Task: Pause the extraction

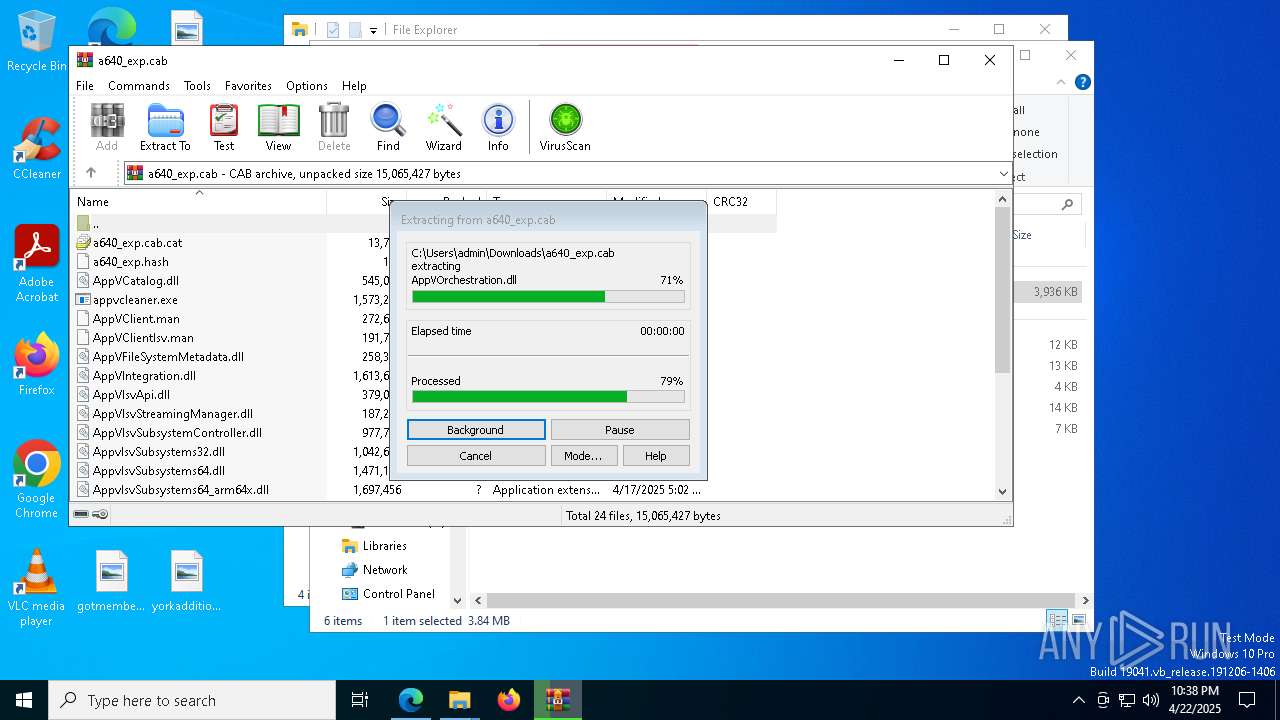Action: click(620, 430)
